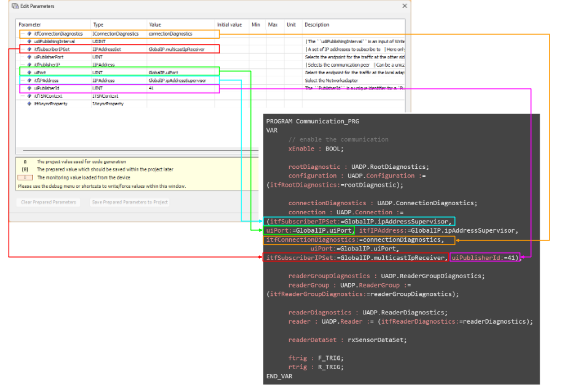Image resolution: width=567 pixels, height=392 pixels.
Task: Sort by the Parameter column header
Action: pos(30,25)
